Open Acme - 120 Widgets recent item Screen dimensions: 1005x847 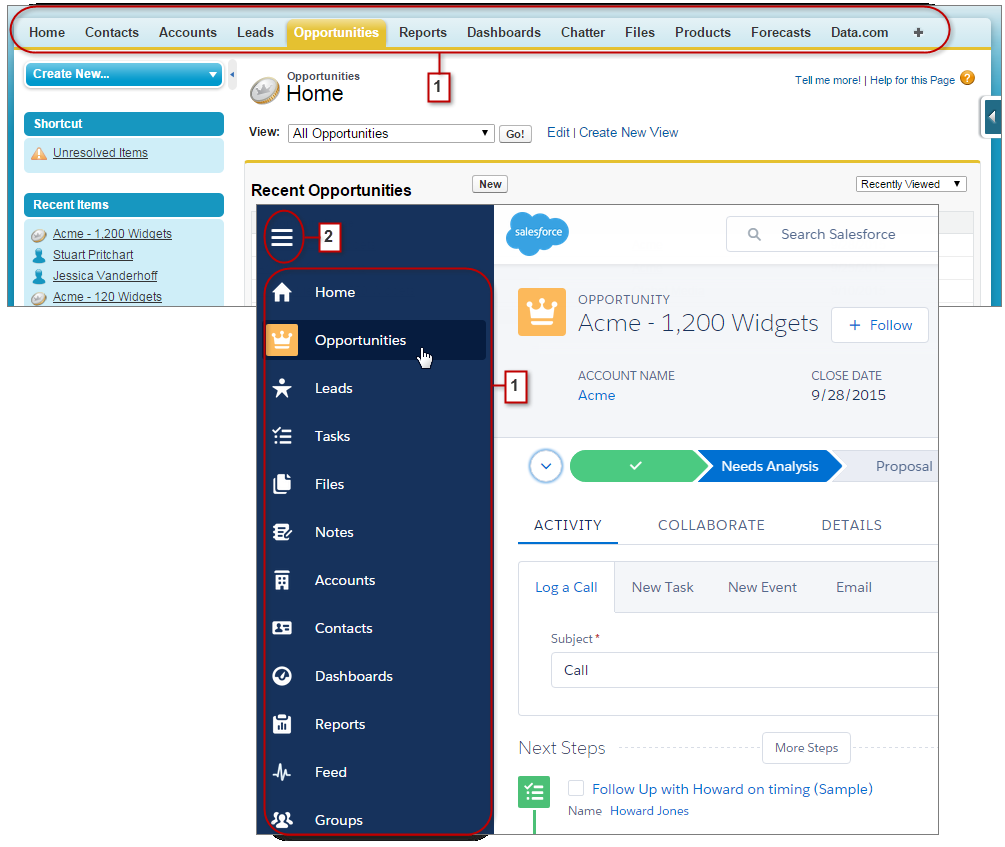coord(107,297)
